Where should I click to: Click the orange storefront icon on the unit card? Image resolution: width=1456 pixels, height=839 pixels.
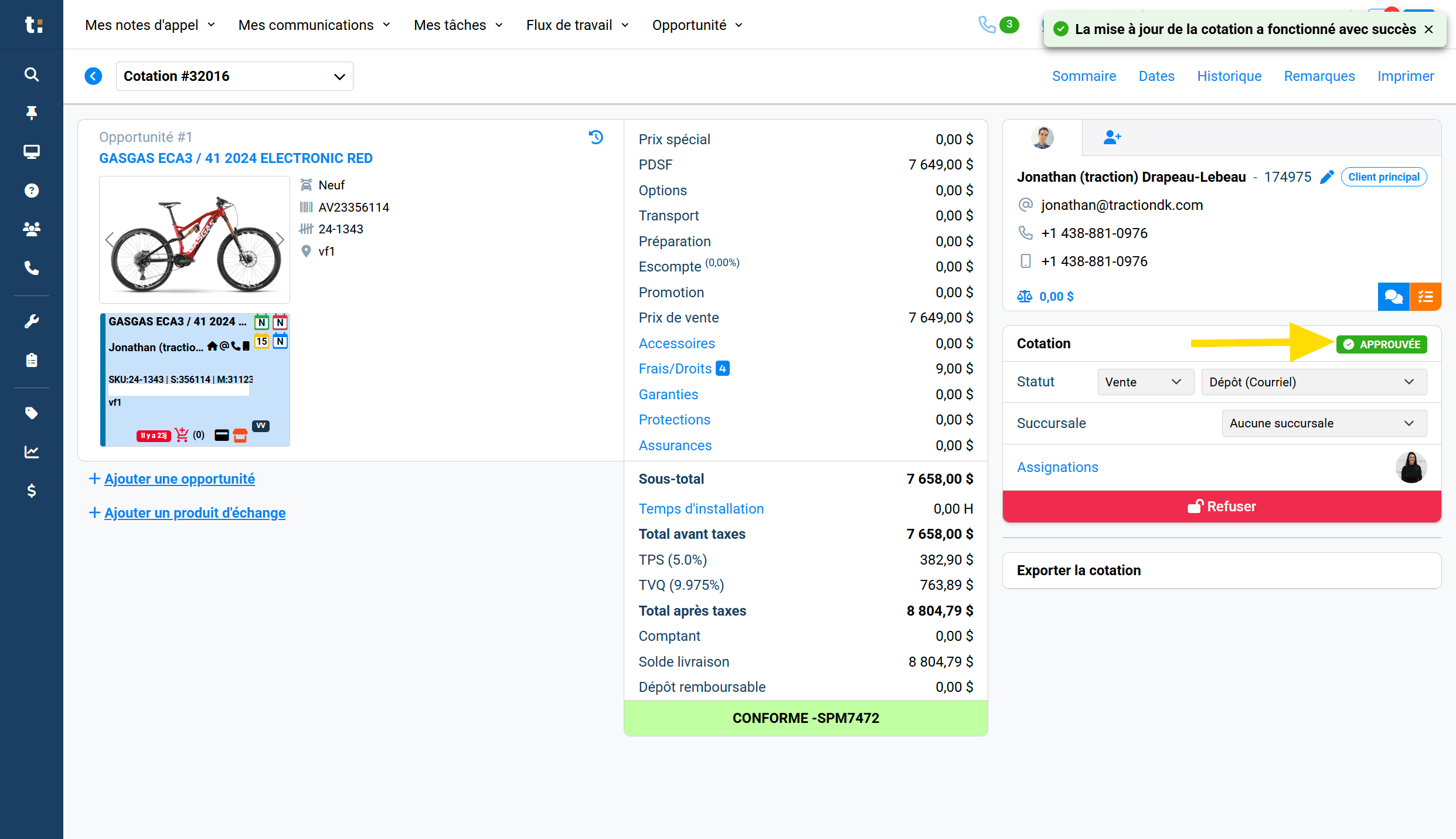(240, 435)
